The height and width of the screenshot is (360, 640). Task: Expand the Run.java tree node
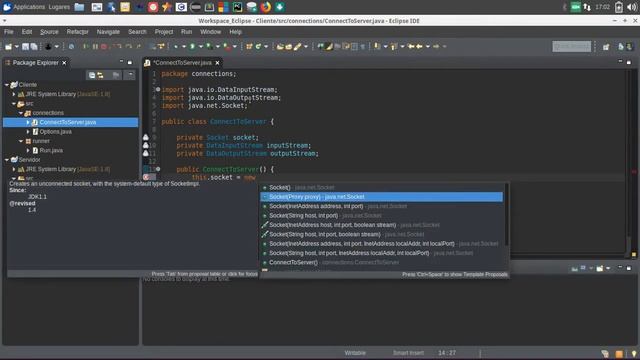tap(28, 150)
